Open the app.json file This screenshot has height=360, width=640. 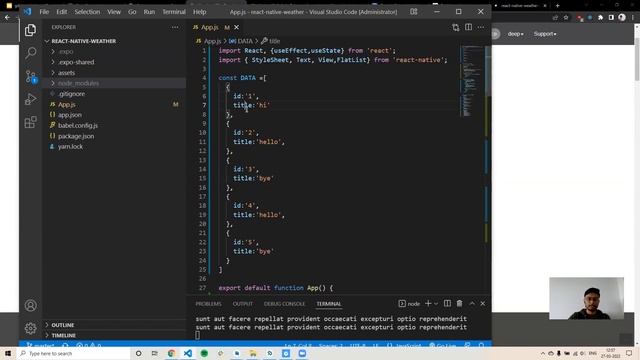[114, 115]
